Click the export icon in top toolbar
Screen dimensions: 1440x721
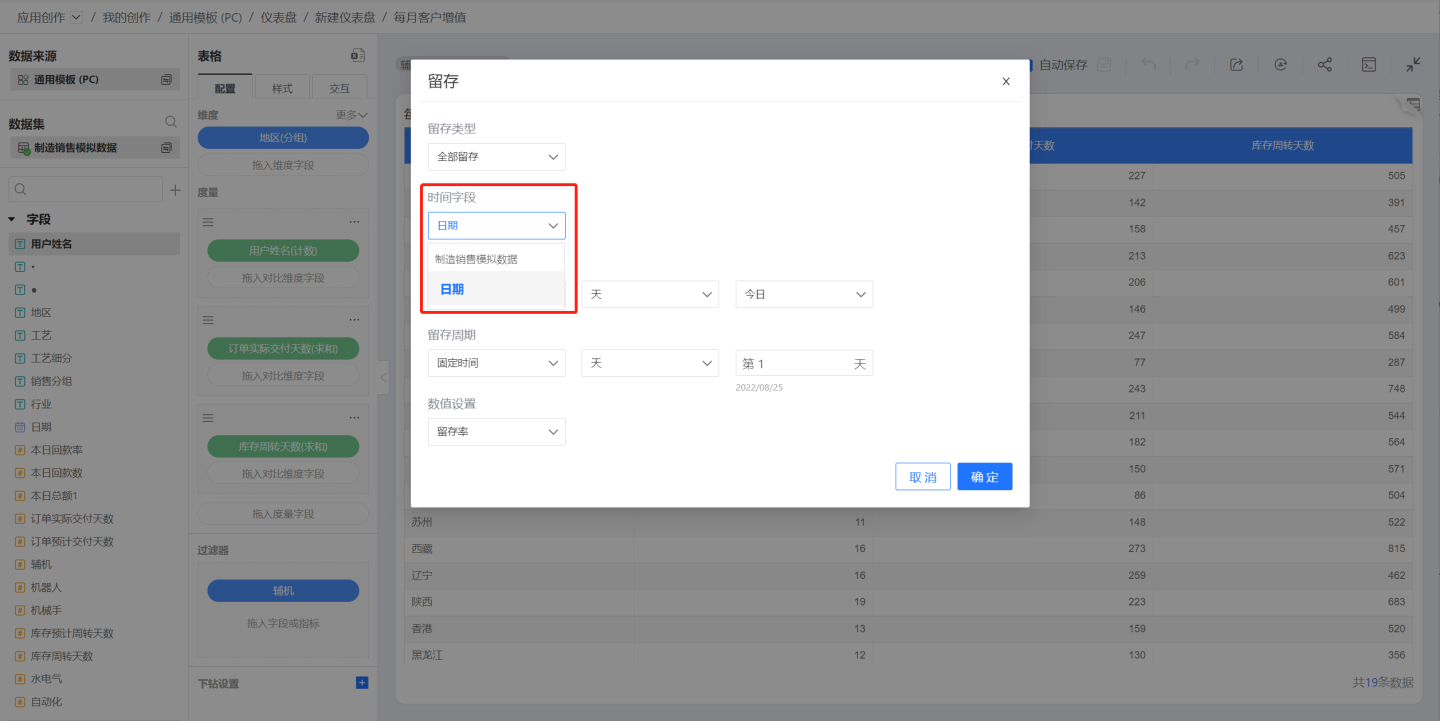coord(1236,65)
